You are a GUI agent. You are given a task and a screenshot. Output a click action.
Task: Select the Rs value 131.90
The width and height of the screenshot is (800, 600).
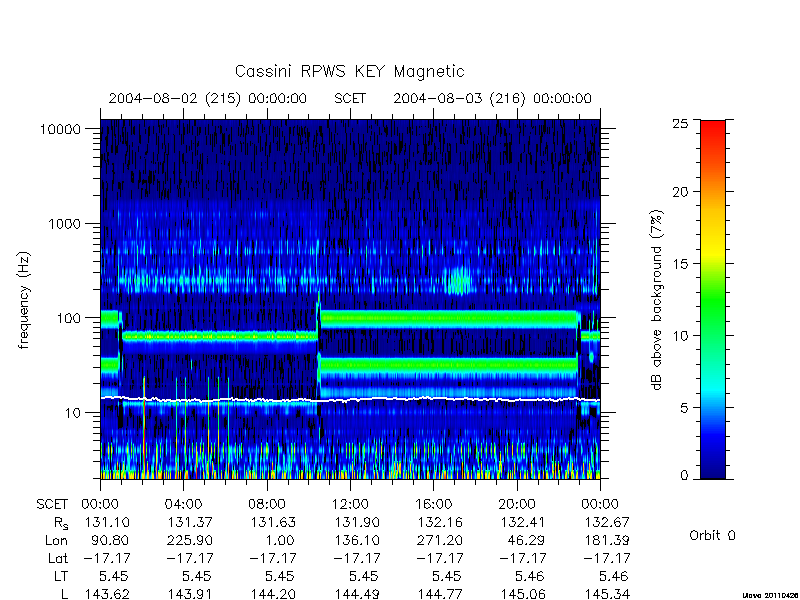coord(357,522)
